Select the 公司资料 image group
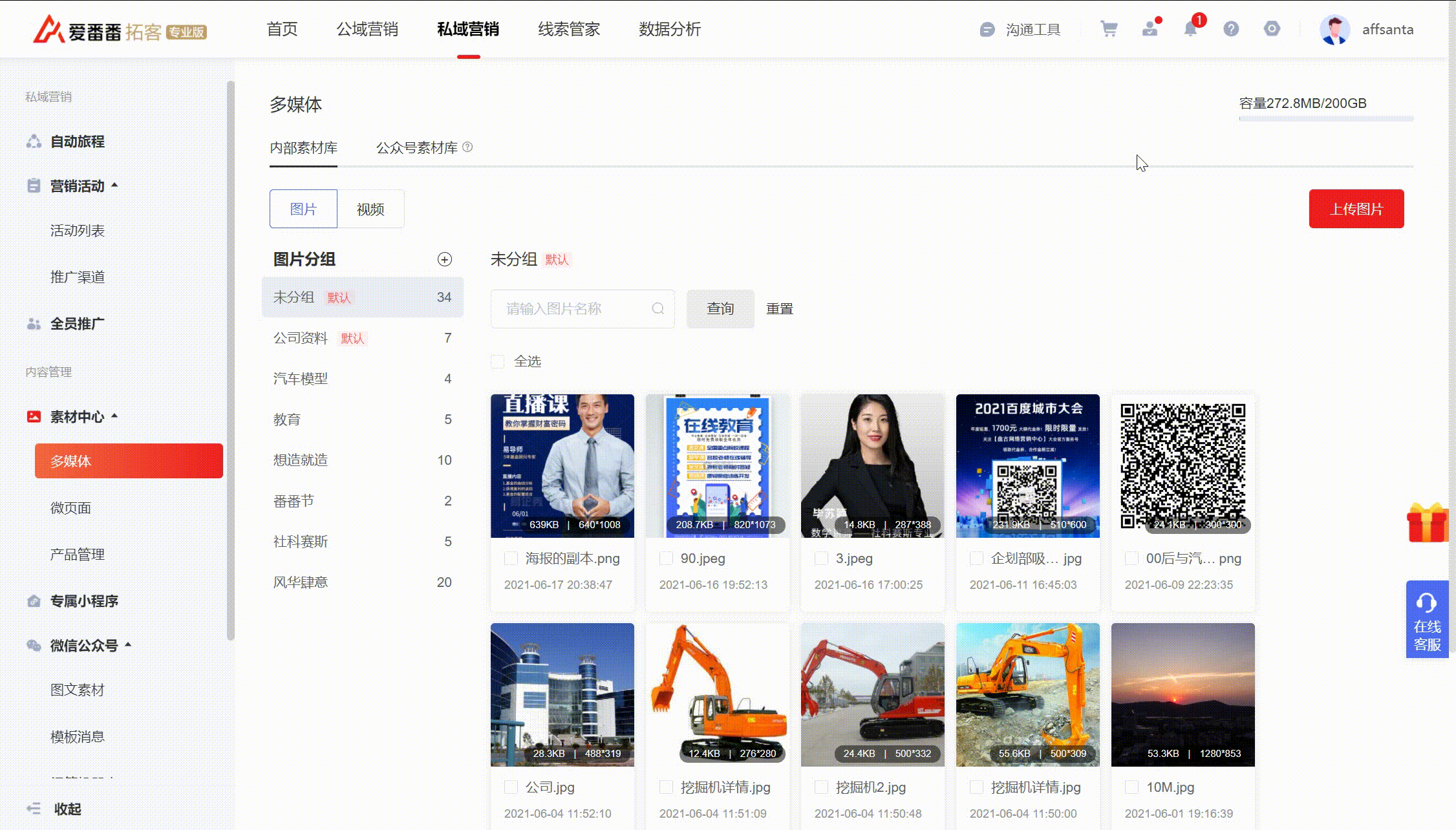Screen dimensions: 1456x830 coord(363,338)
